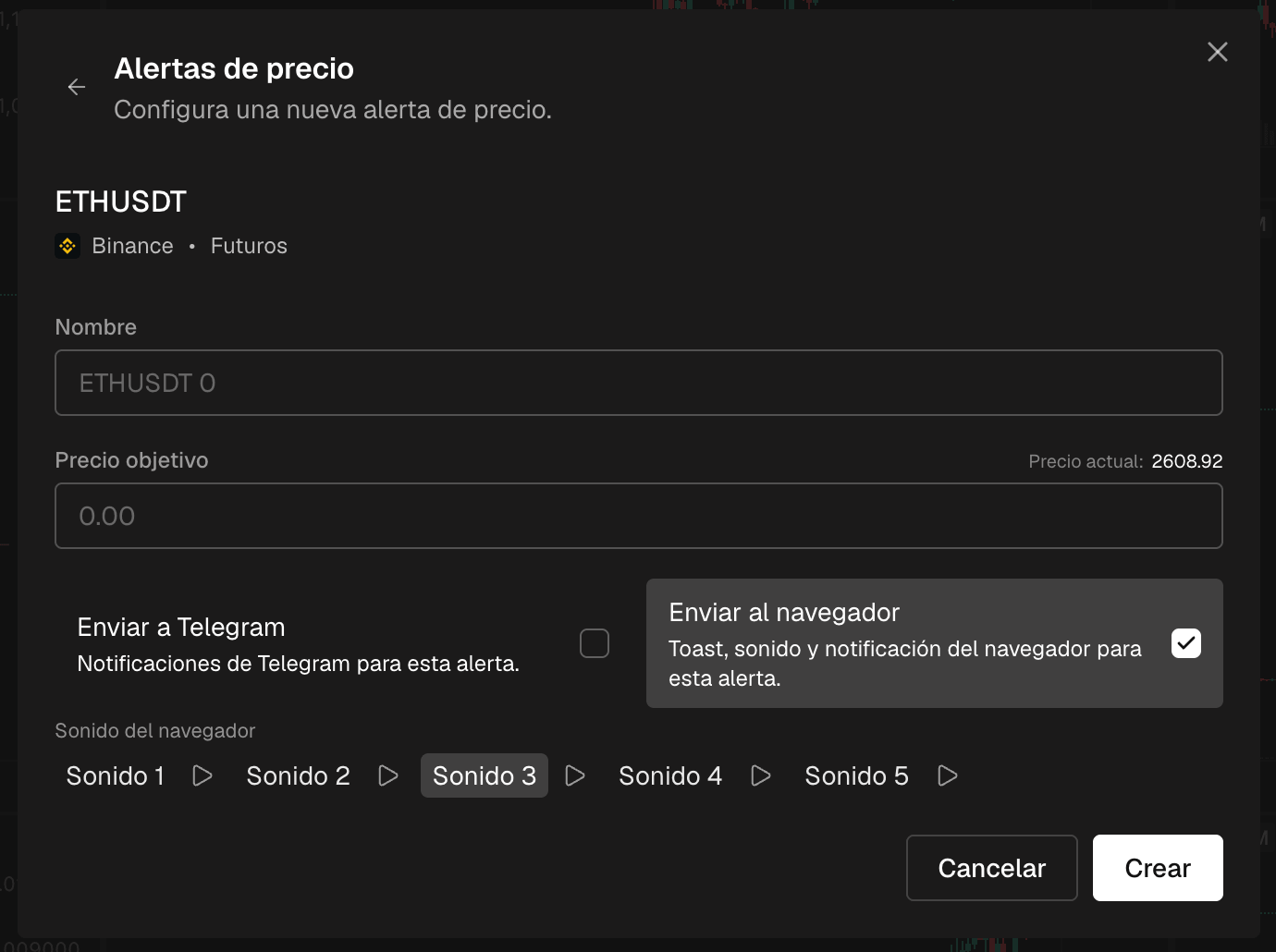1276x952 pixels.
Task: Select Sonido 5 as browser sound
Action: tap(857, 775)
